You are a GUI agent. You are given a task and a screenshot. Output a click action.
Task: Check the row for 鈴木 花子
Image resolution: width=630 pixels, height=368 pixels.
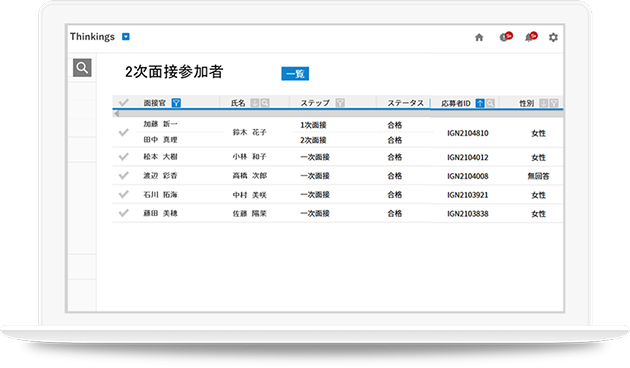click(x=124, y=132)
